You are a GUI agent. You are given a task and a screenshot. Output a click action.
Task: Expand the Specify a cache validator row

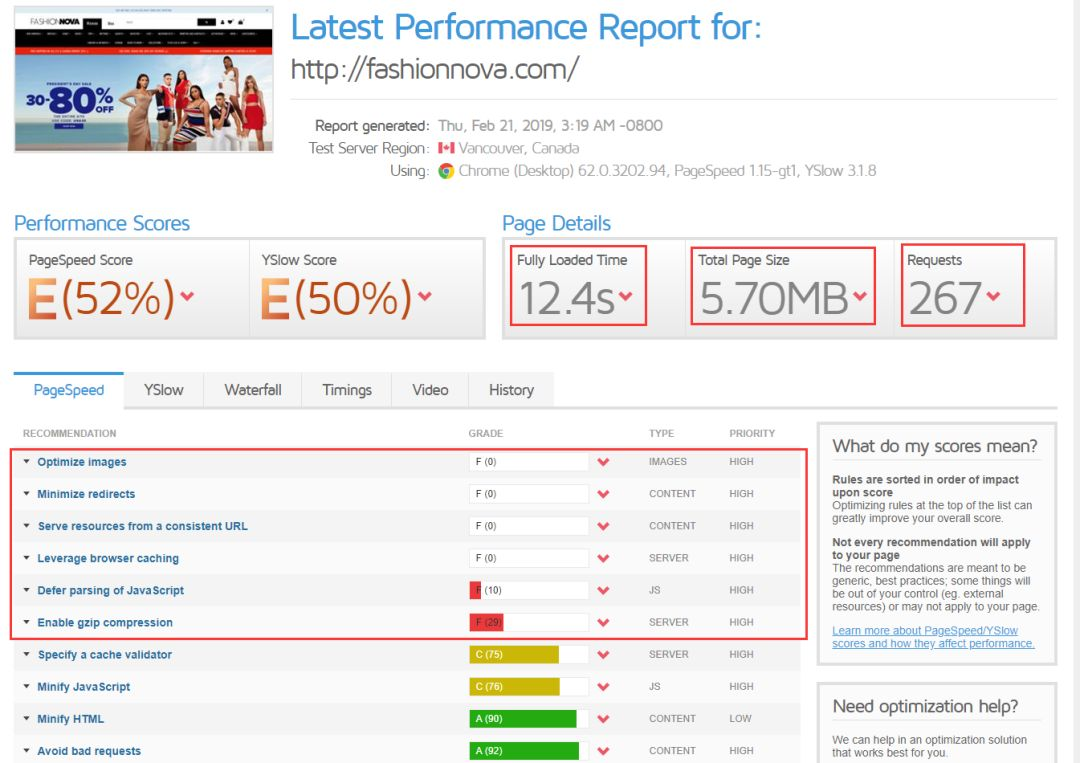[x=104, y=655]
